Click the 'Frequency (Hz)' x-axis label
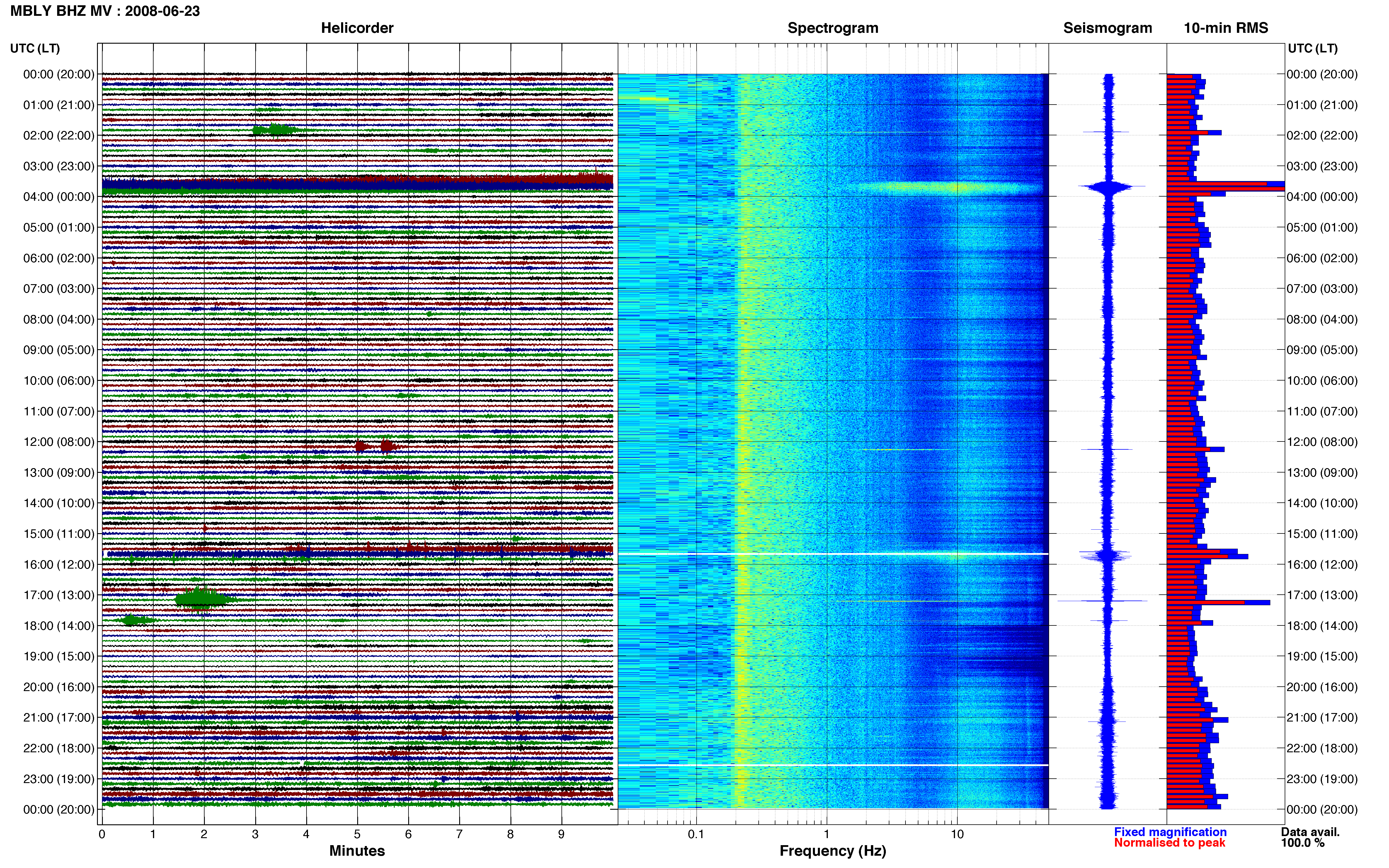 [833, 851]
